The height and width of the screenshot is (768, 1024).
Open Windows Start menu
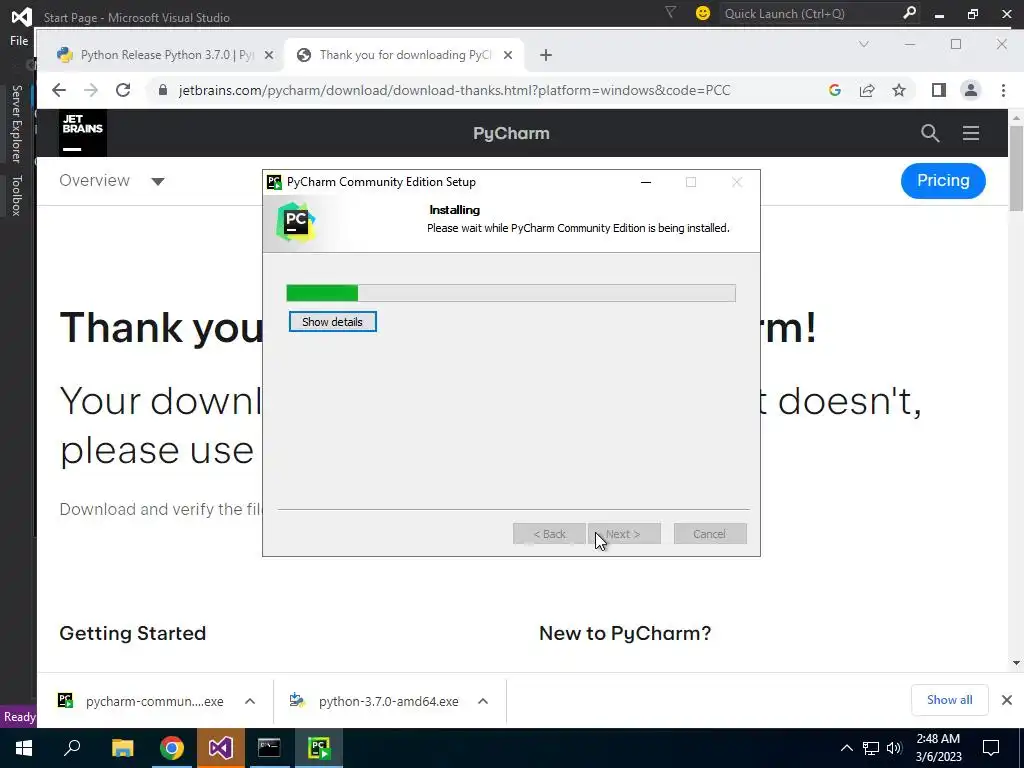click(24, 748)
